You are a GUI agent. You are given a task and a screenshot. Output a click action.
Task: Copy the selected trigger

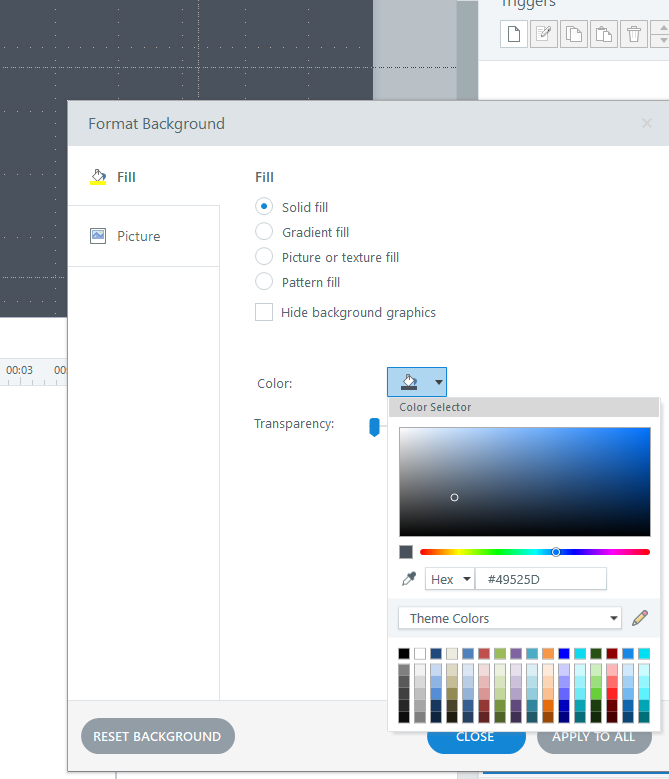(574, 34)
